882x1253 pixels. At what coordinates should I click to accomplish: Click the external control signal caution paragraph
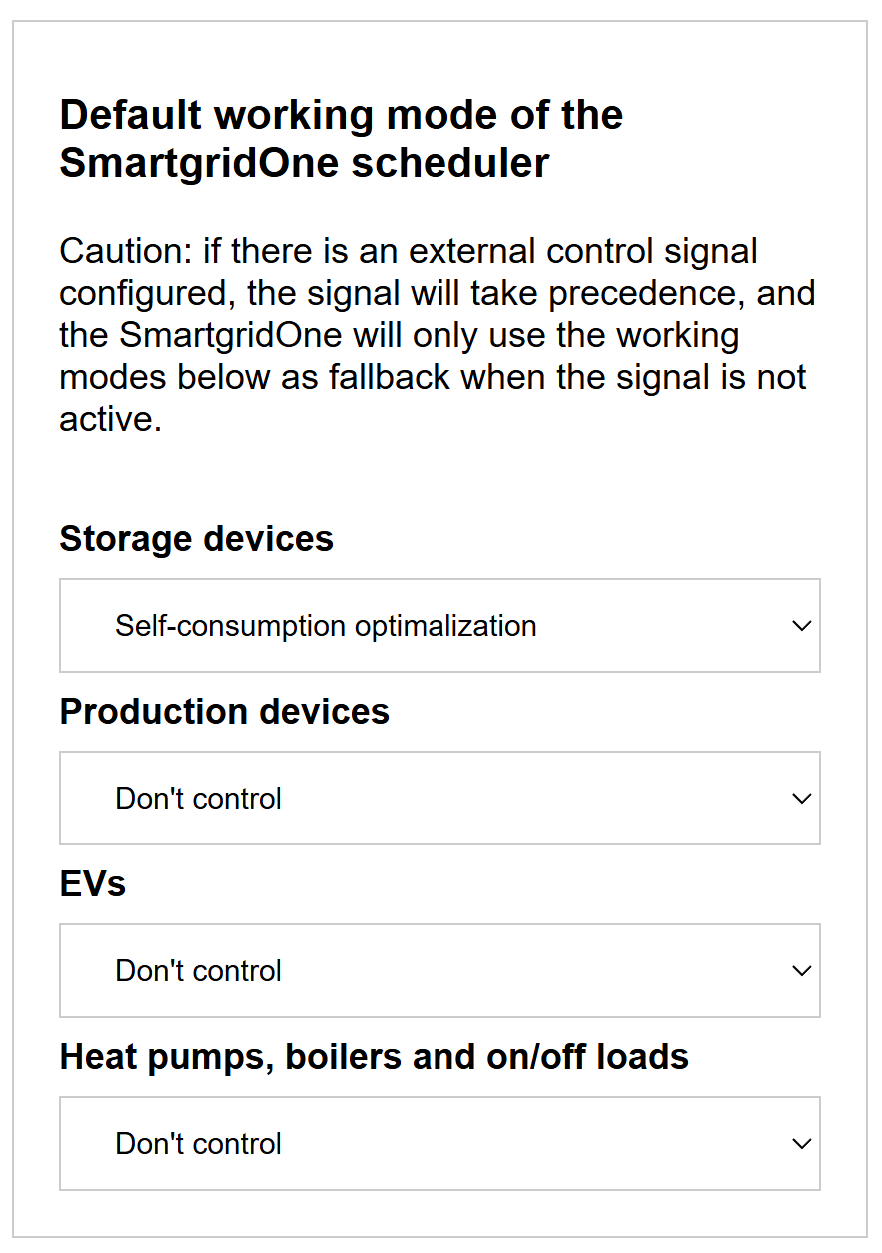[x=437, y=335]
